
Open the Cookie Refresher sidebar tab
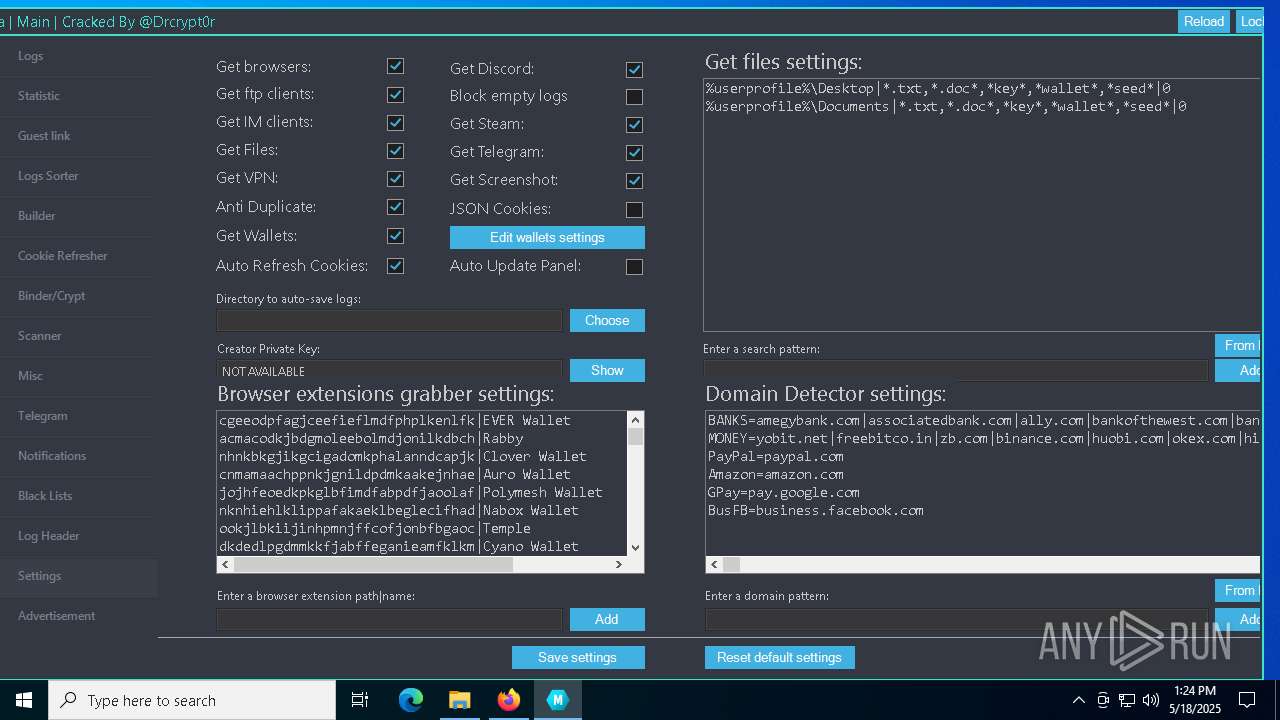coord(78,256)
